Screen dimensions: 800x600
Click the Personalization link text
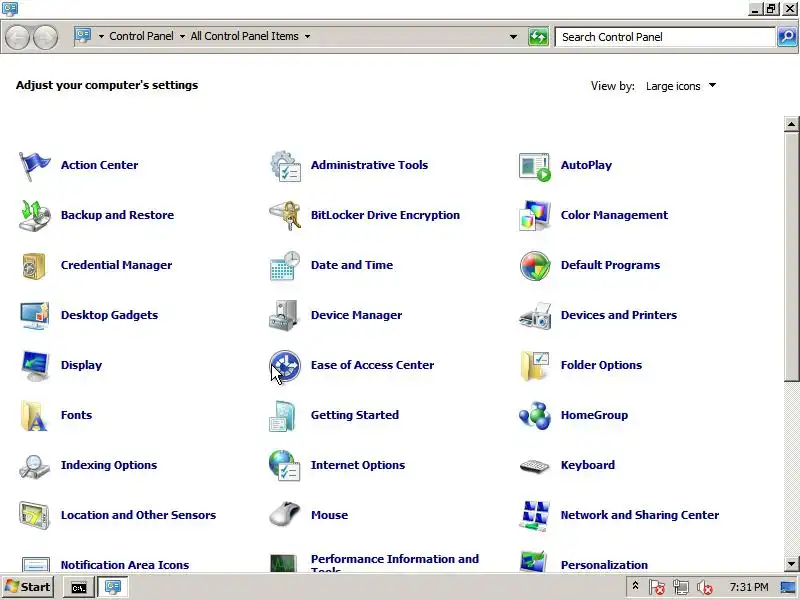click(x=604, y=565)
